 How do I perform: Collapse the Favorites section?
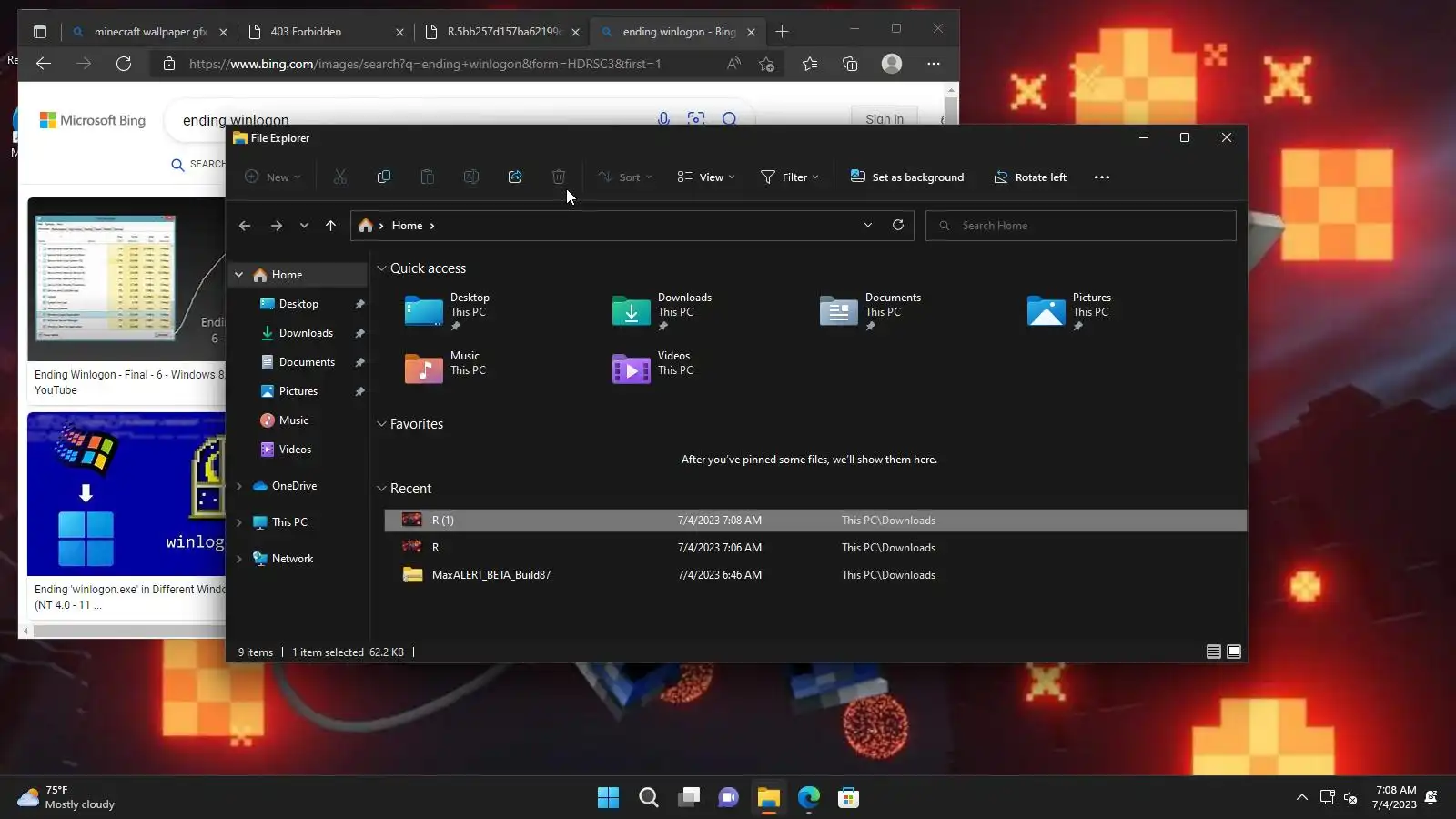[x=382, y=424]
